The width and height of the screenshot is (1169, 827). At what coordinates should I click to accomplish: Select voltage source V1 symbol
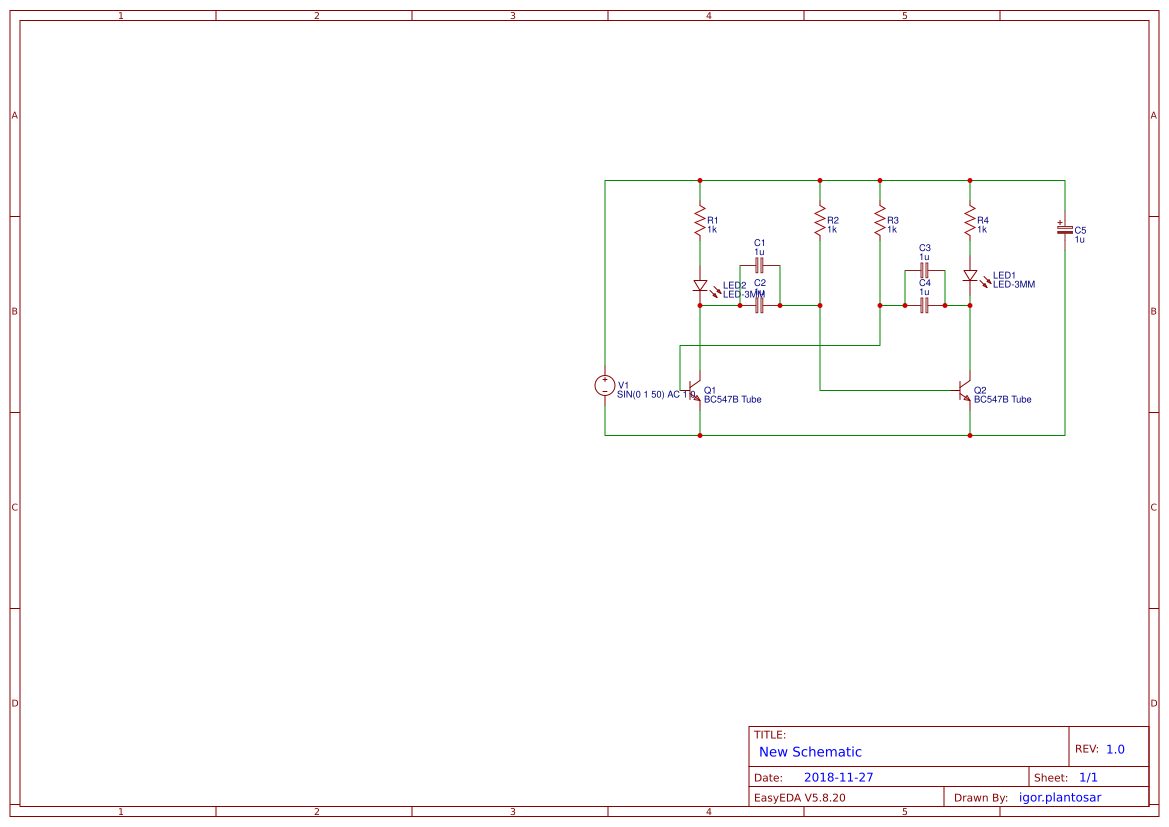click(605, 386)
